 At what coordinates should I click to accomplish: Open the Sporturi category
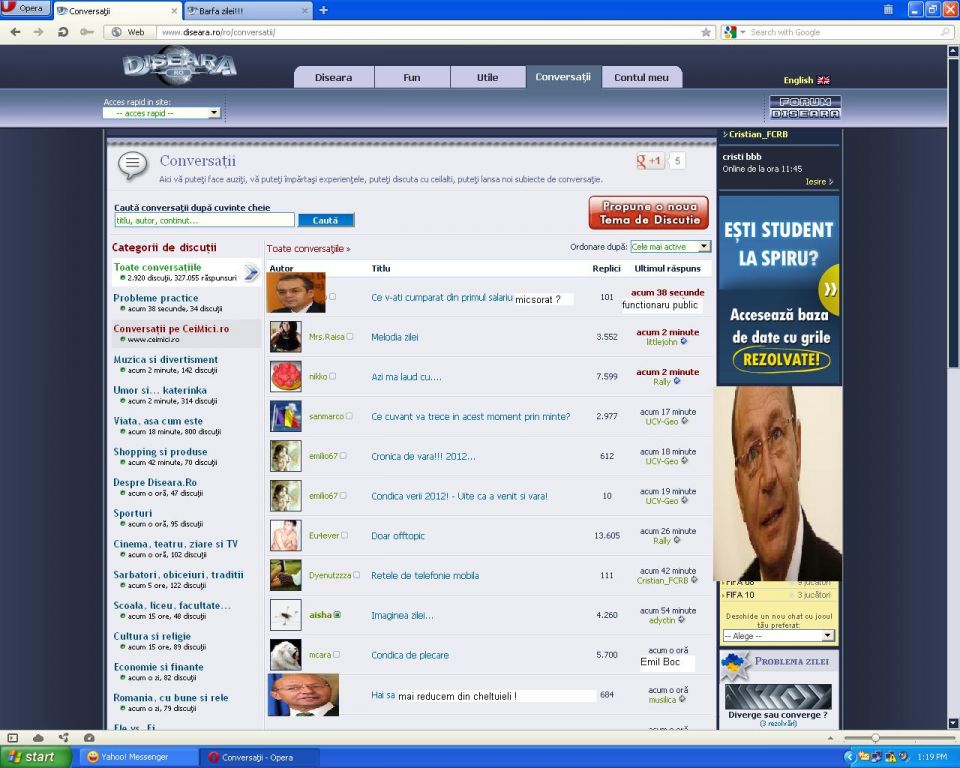(x=133, y=513)
